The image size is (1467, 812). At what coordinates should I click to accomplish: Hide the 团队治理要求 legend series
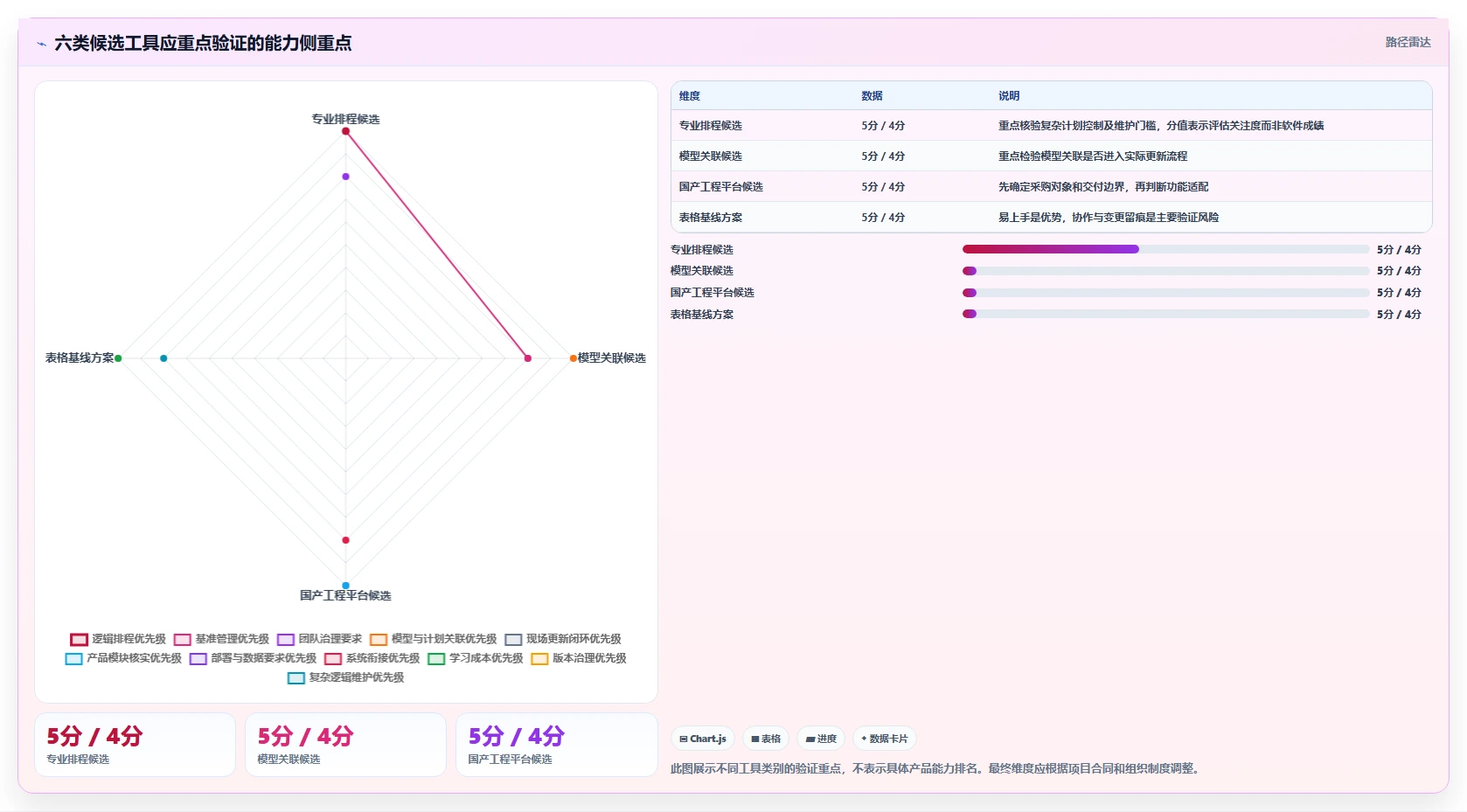click(x=319, y=639)
